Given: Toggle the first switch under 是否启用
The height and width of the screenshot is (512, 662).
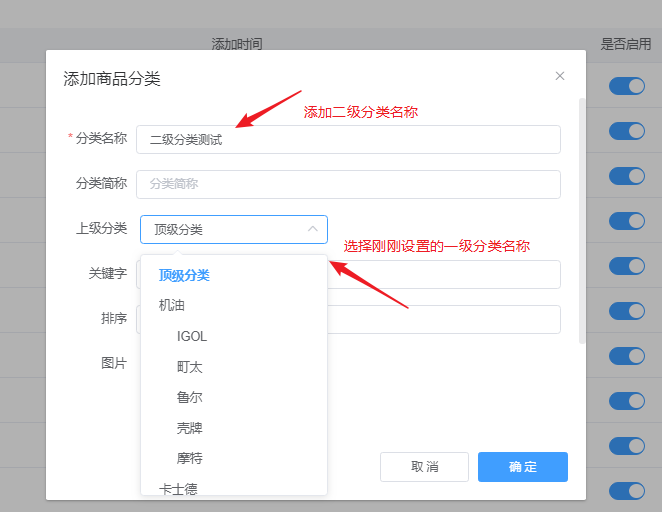Looking at the screenshot, I should [627, 86].
